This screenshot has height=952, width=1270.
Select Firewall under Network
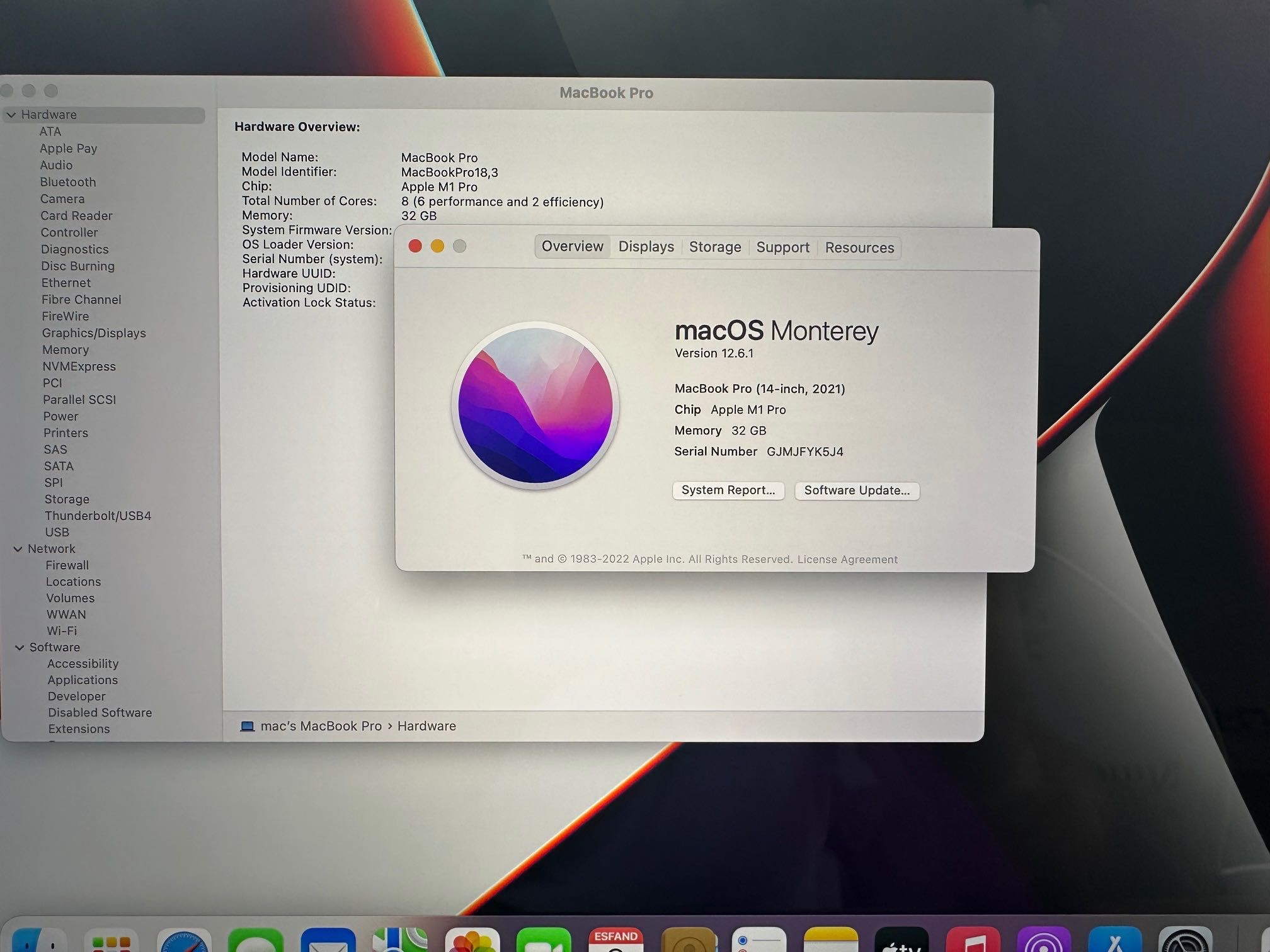[x=67, y=565]
